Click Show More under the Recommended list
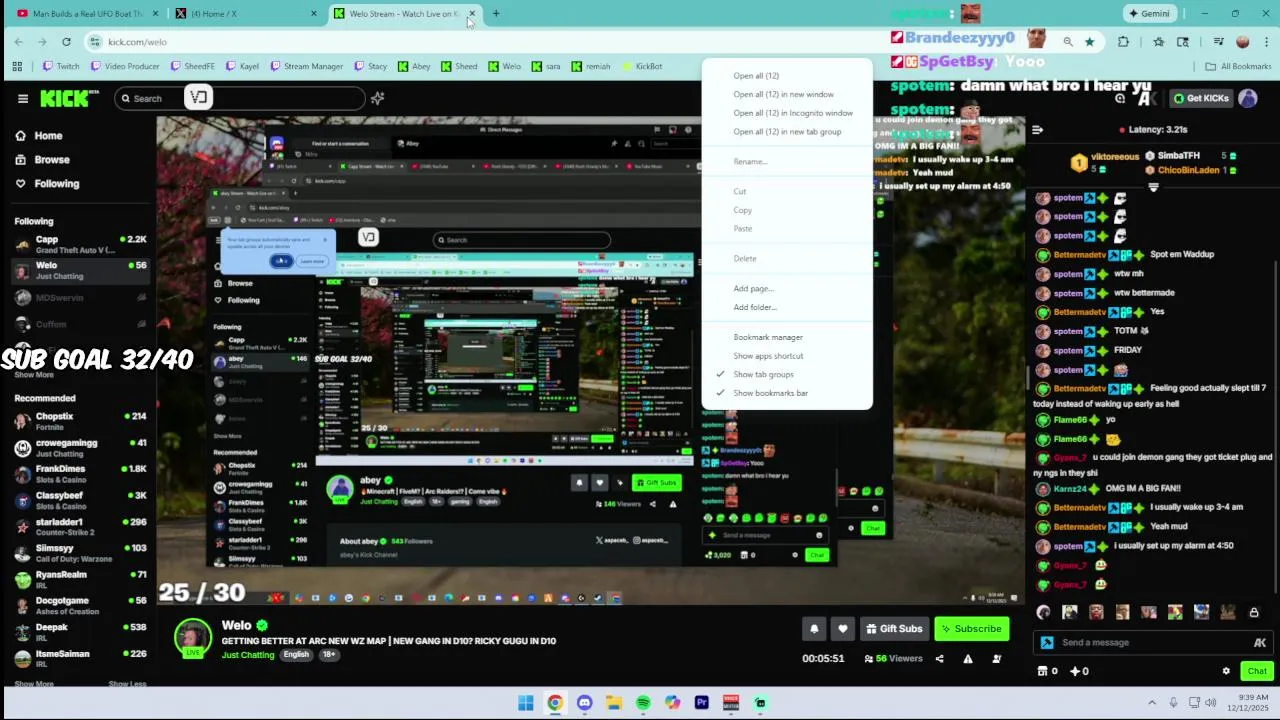 [34, 684]
